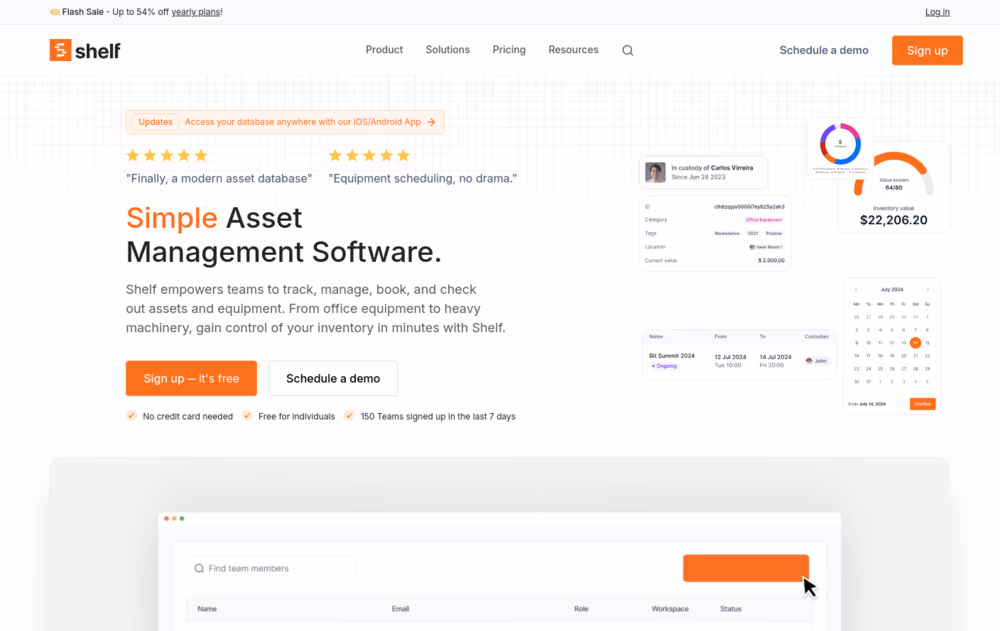Click the Ongoing status badge
The height and width of the screenshot is (631, 1000).
[665, 366]
